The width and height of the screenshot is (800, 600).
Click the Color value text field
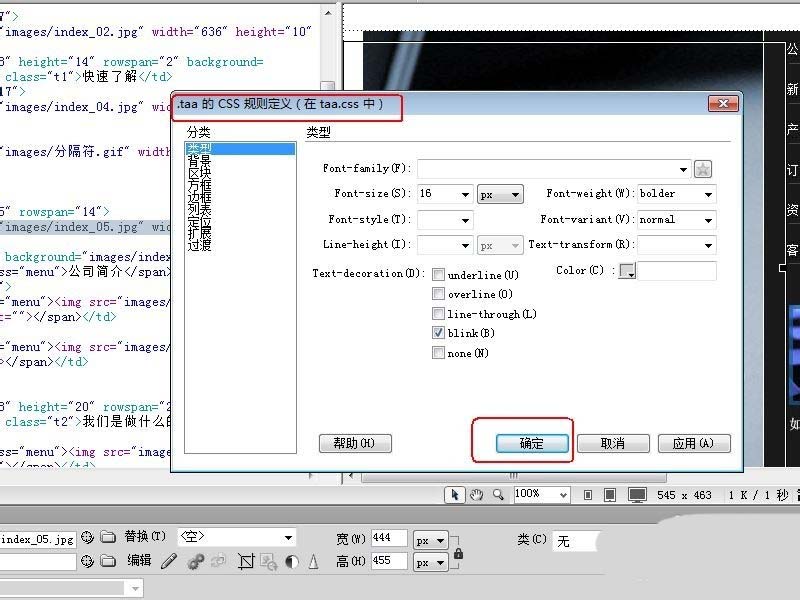[677, 271]
